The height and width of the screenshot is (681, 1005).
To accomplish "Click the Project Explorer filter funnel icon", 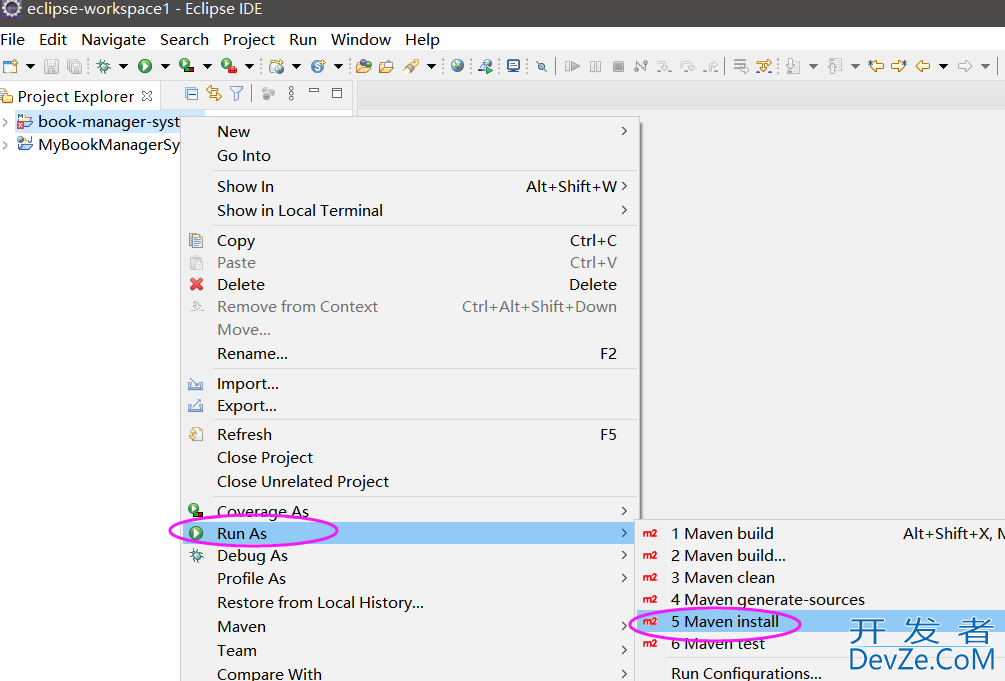I will pos(237,94).
